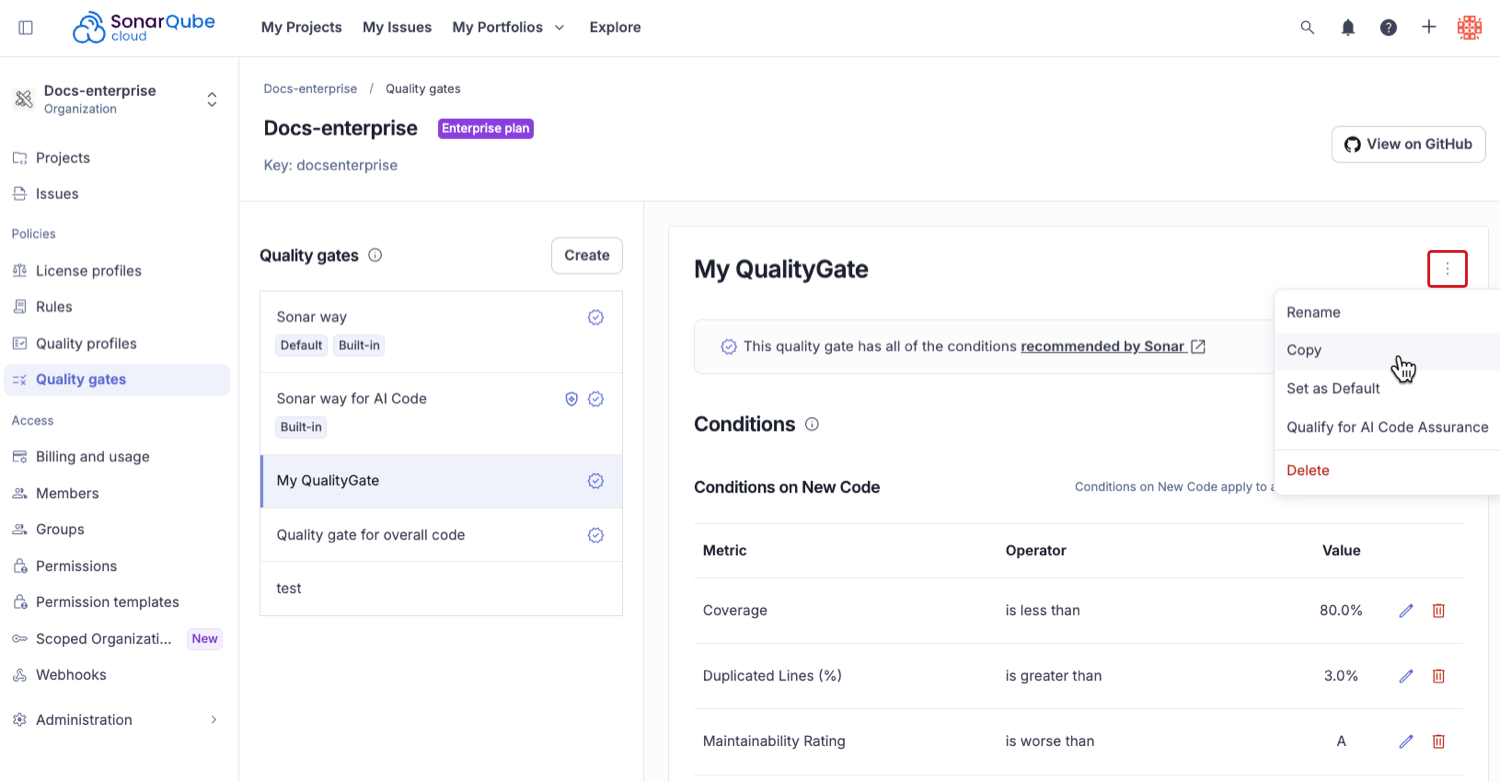The image size is (1500, 782).
Task: Click the info icon next to Quality gates heading
Action: point(375,255)
